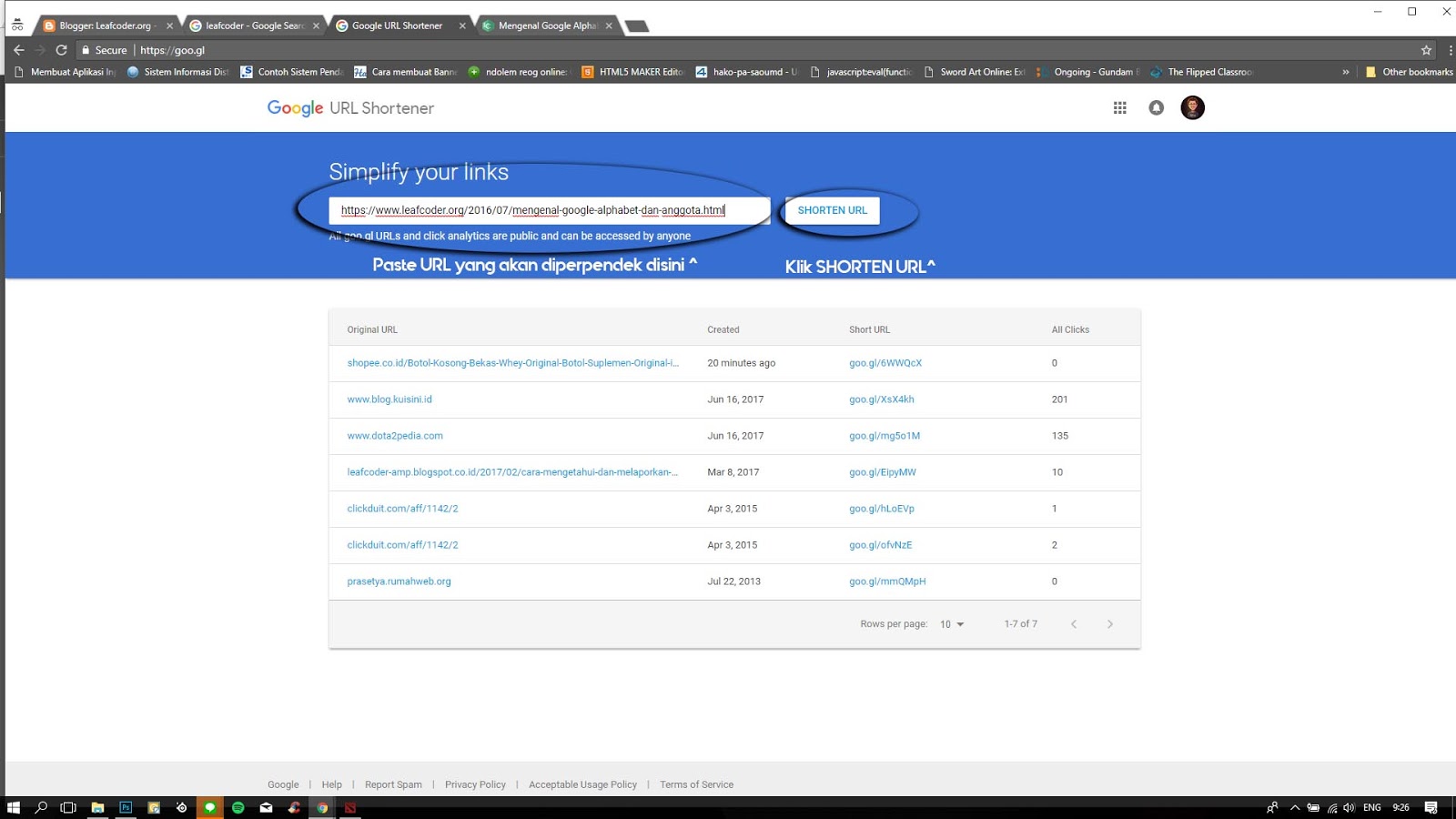The width and height of the screenshot is (1456, 819).
Task: Click the SHORTEN URL button
Action: point(832,209)
